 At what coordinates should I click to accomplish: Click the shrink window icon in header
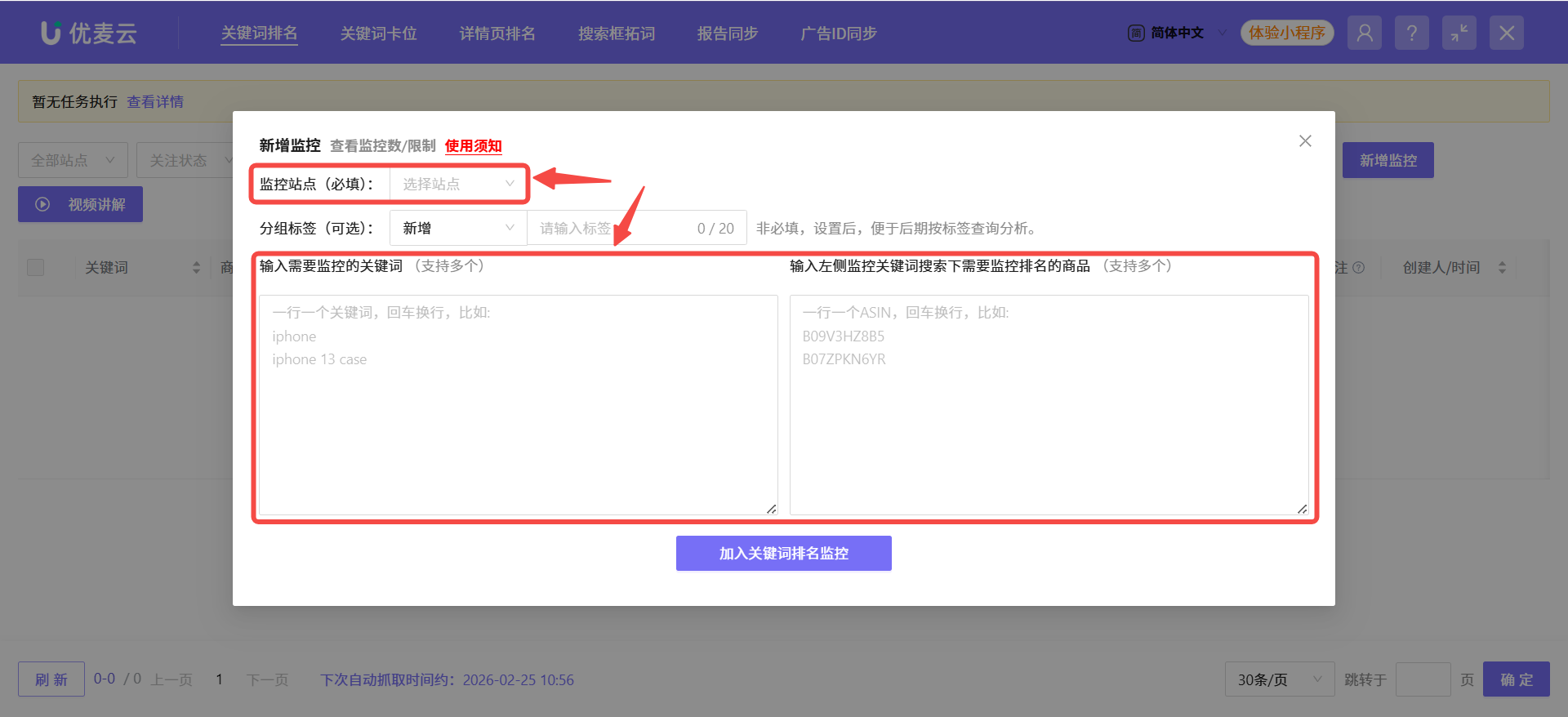click(x=1459, y=33)
